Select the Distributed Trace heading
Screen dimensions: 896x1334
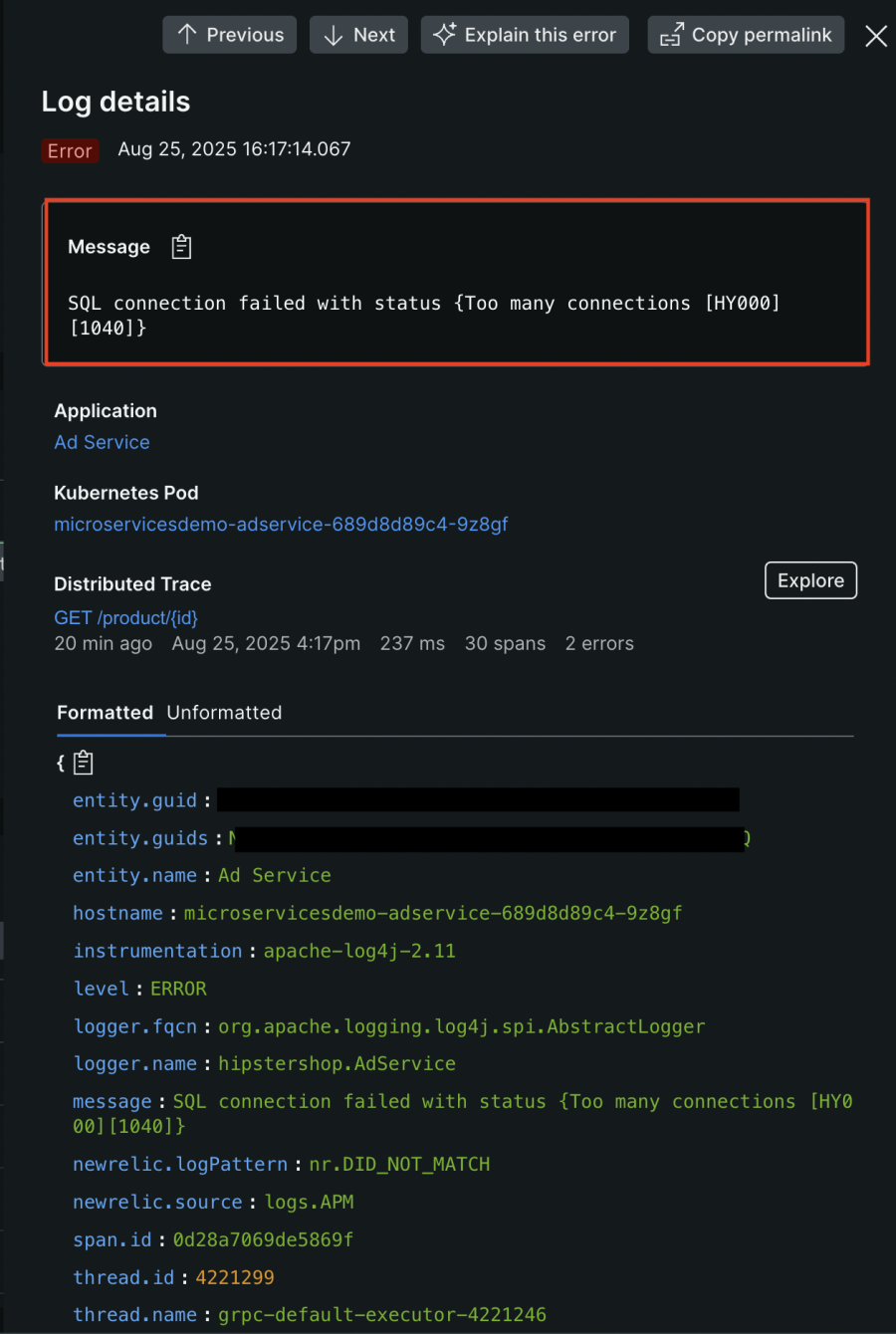click(x=132, y=584)
